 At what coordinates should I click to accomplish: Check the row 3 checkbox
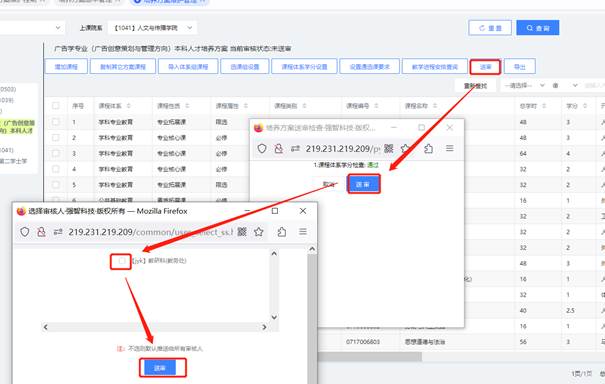point(56,153)
